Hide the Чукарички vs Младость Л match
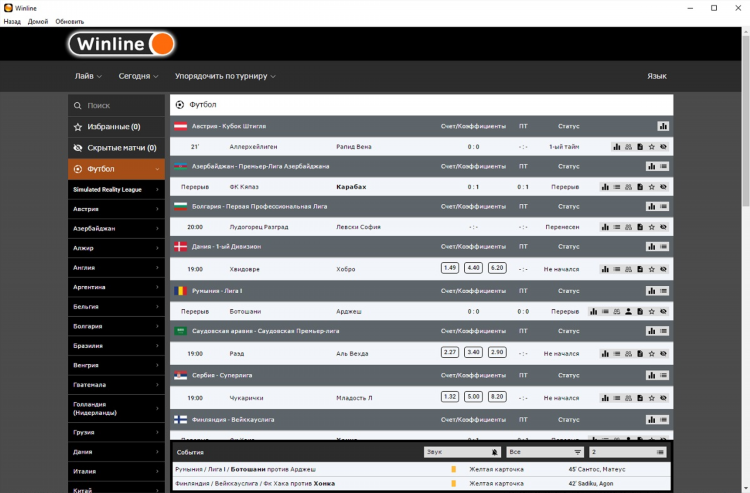 (x=663, y=398)
